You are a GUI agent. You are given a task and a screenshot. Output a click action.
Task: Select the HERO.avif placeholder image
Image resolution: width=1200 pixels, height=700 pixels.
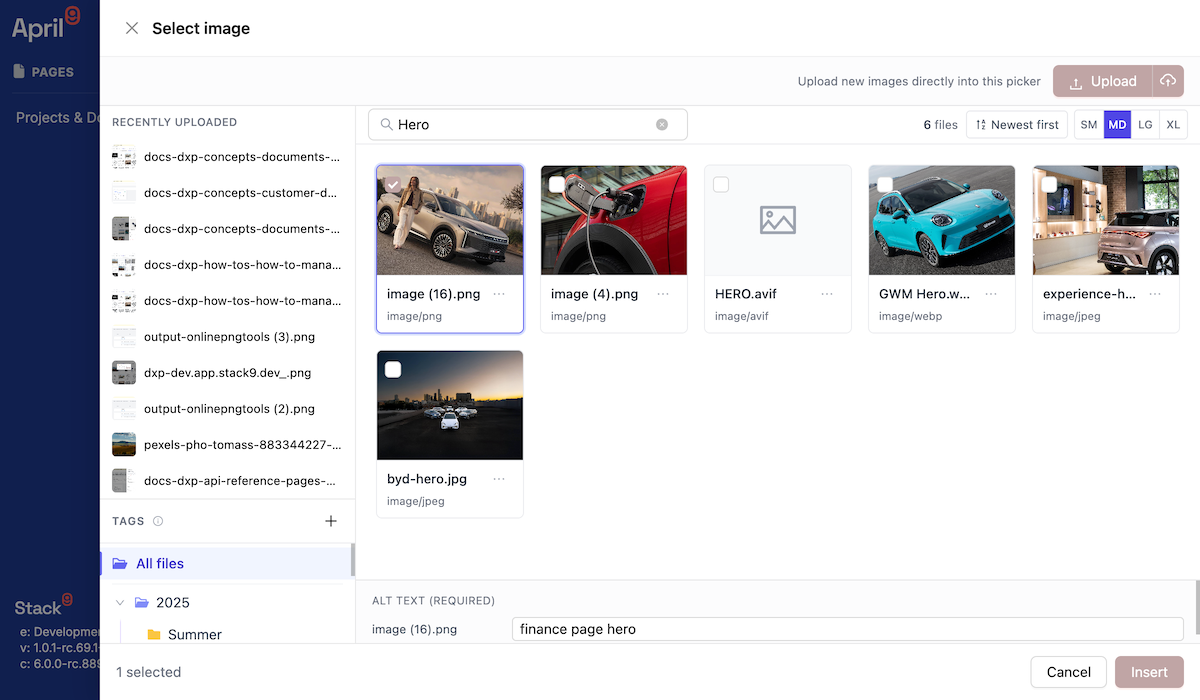[778, 220]
